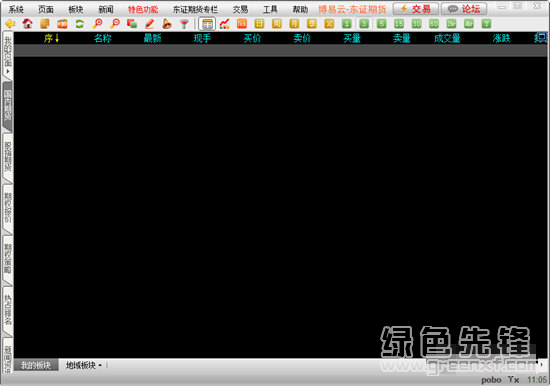This screenshot has height=386, width=550.
Task: Click the 卖量 column header
Action: pos(402,38)
